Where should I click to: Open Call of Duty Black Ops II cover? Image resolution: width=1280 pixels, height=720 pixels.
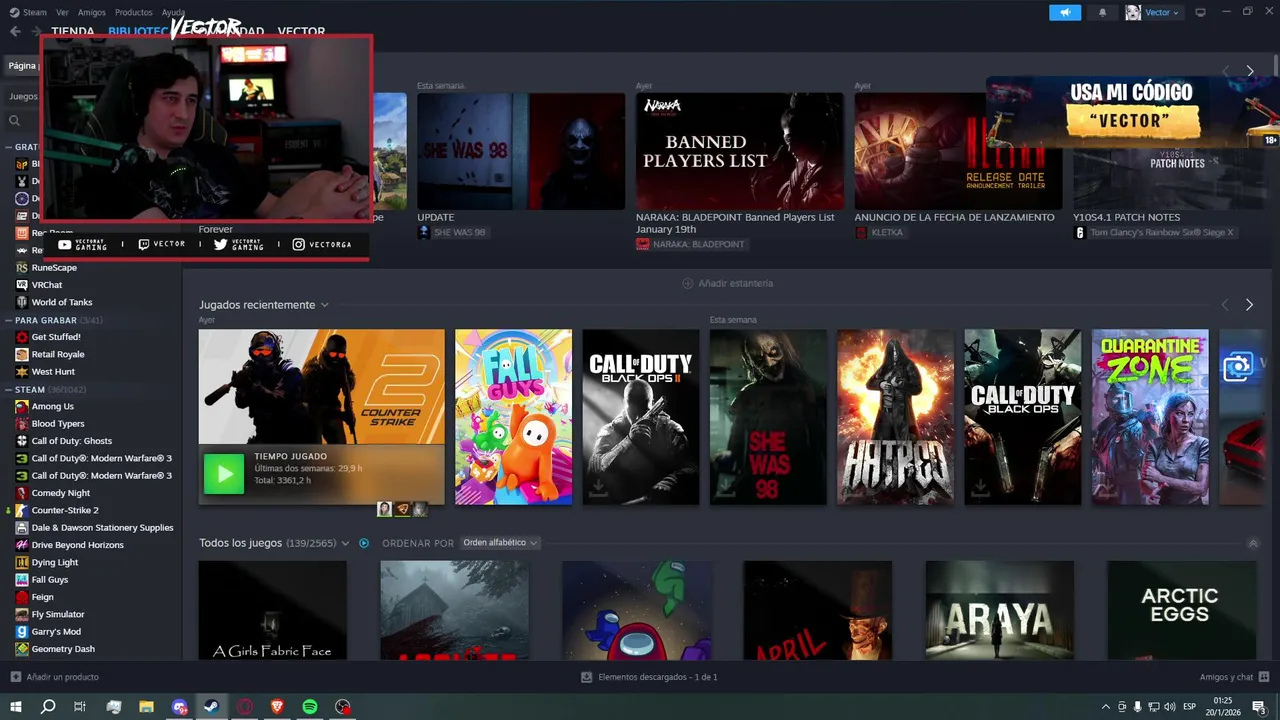pyautogui.click(x=641, y=417)
